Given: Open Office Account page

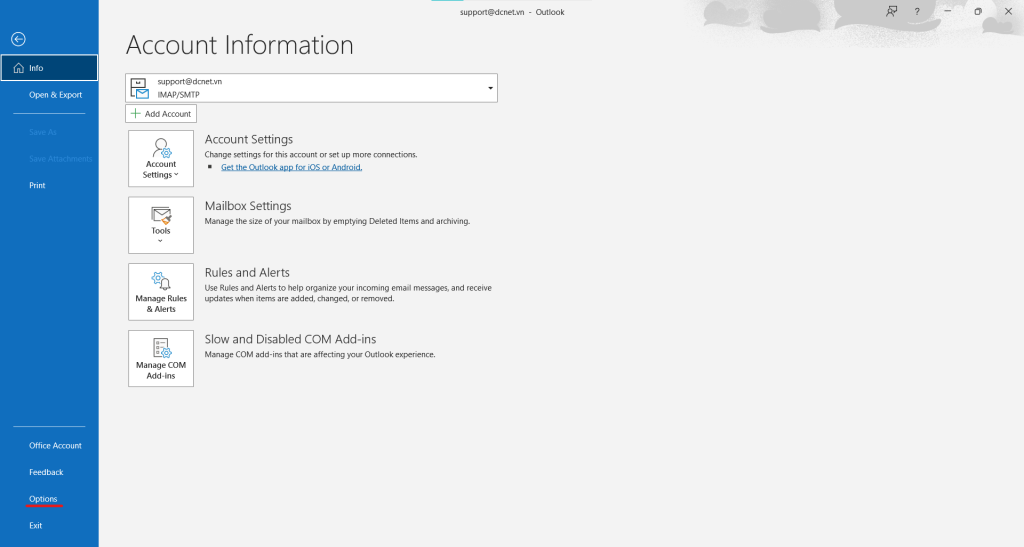Looking at the screenshot, I should pyautogui.click(x=55, y=446).
